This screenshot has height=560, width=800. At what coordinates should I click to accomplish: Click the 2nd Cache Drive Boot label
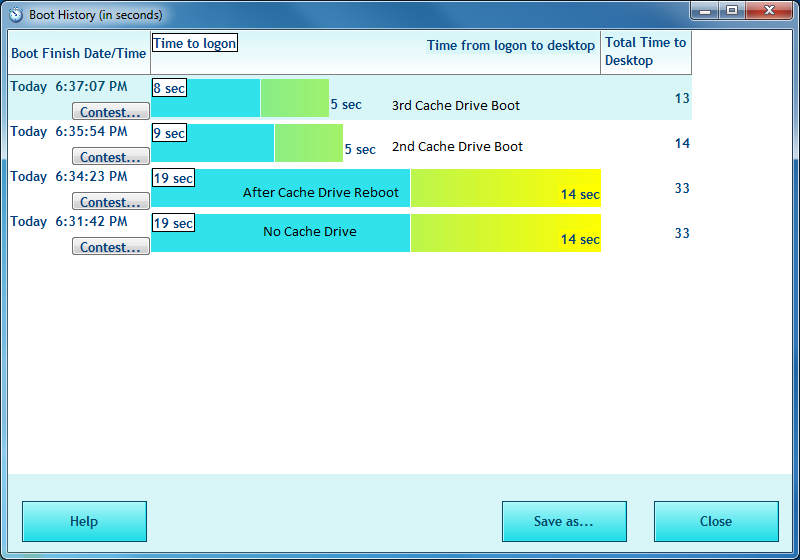coord(457,146)
